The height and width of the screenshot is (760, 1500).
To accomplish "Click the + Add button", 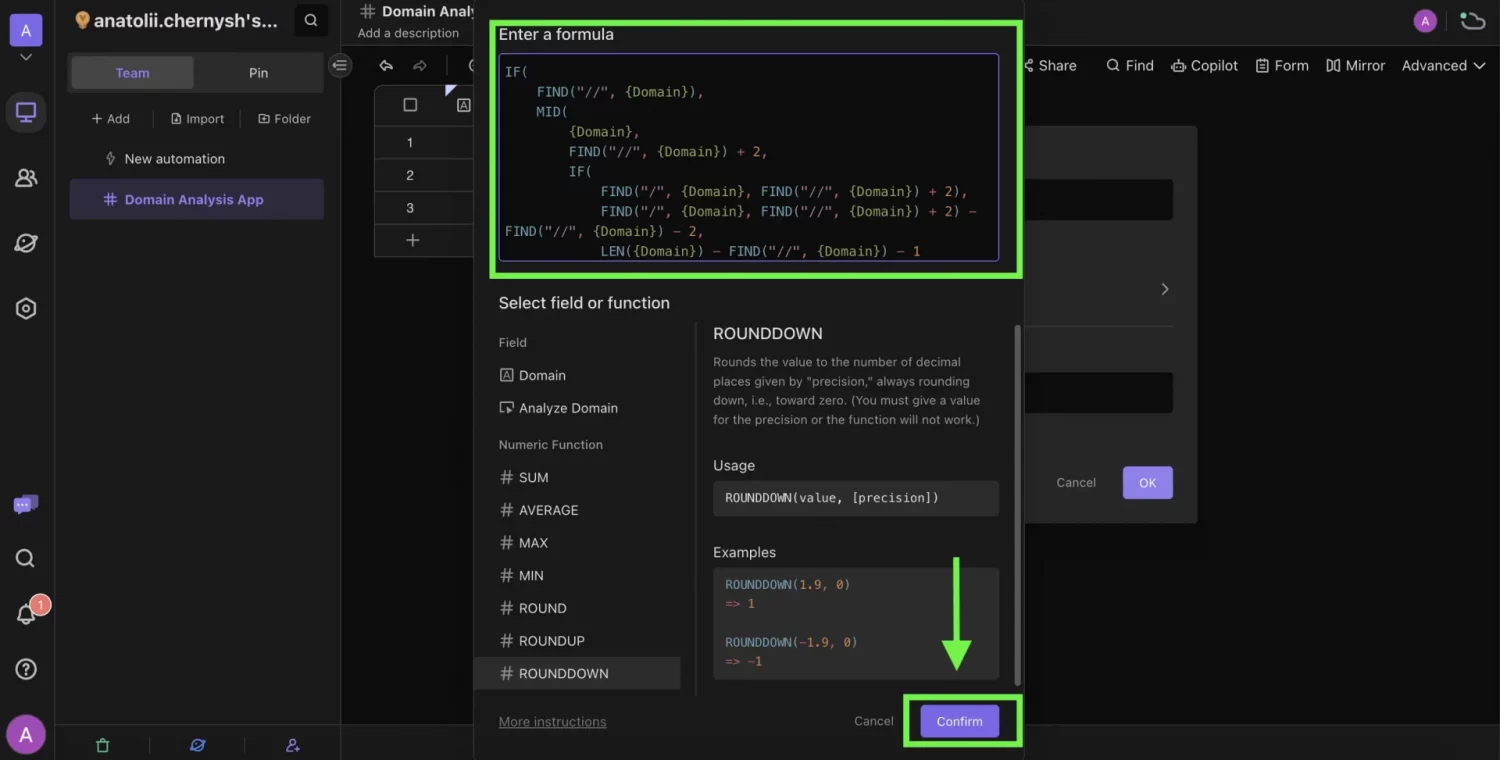I will pos(111,119).
